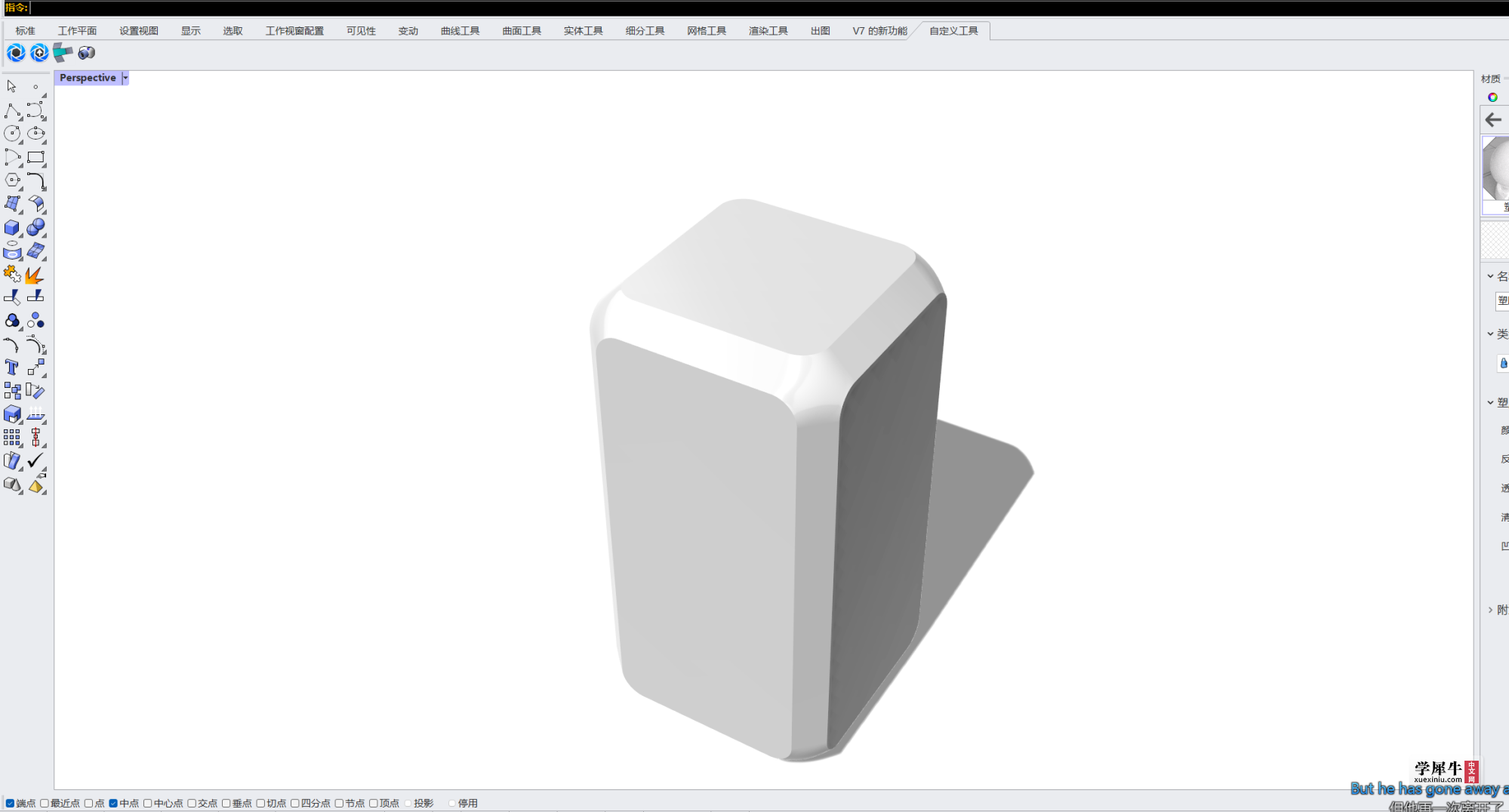Select the rectangle tool
1509x812 pixels.
coord(35,157)
